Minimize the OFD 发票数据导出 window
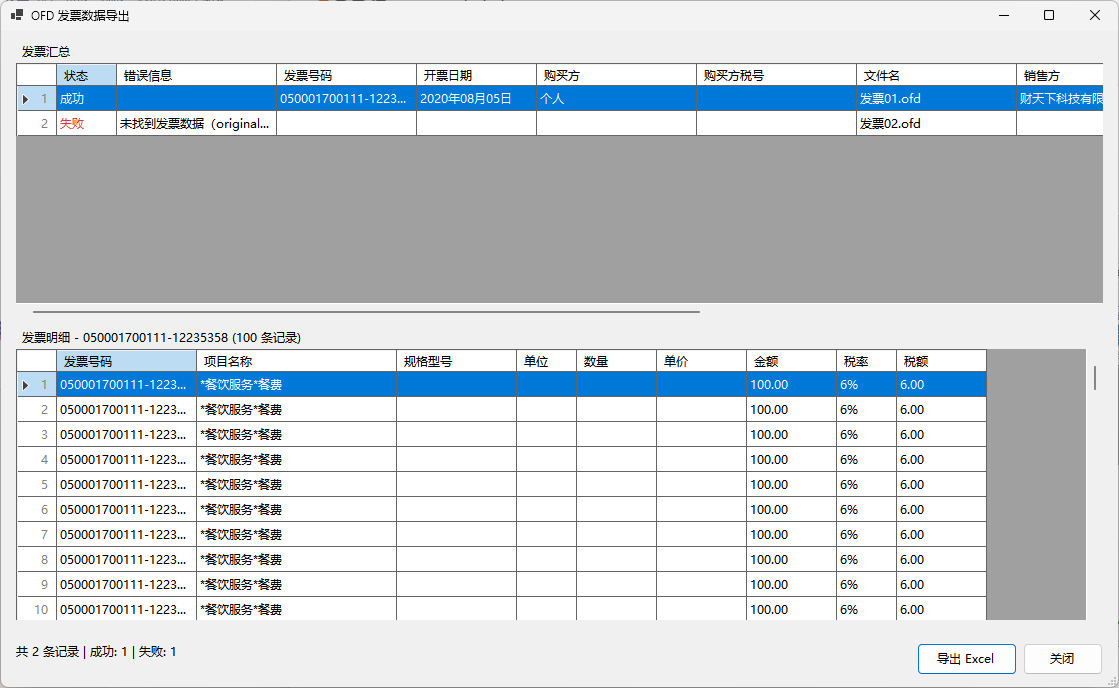This screenshot has width=1119, height=688. (x=1004, y=15)
